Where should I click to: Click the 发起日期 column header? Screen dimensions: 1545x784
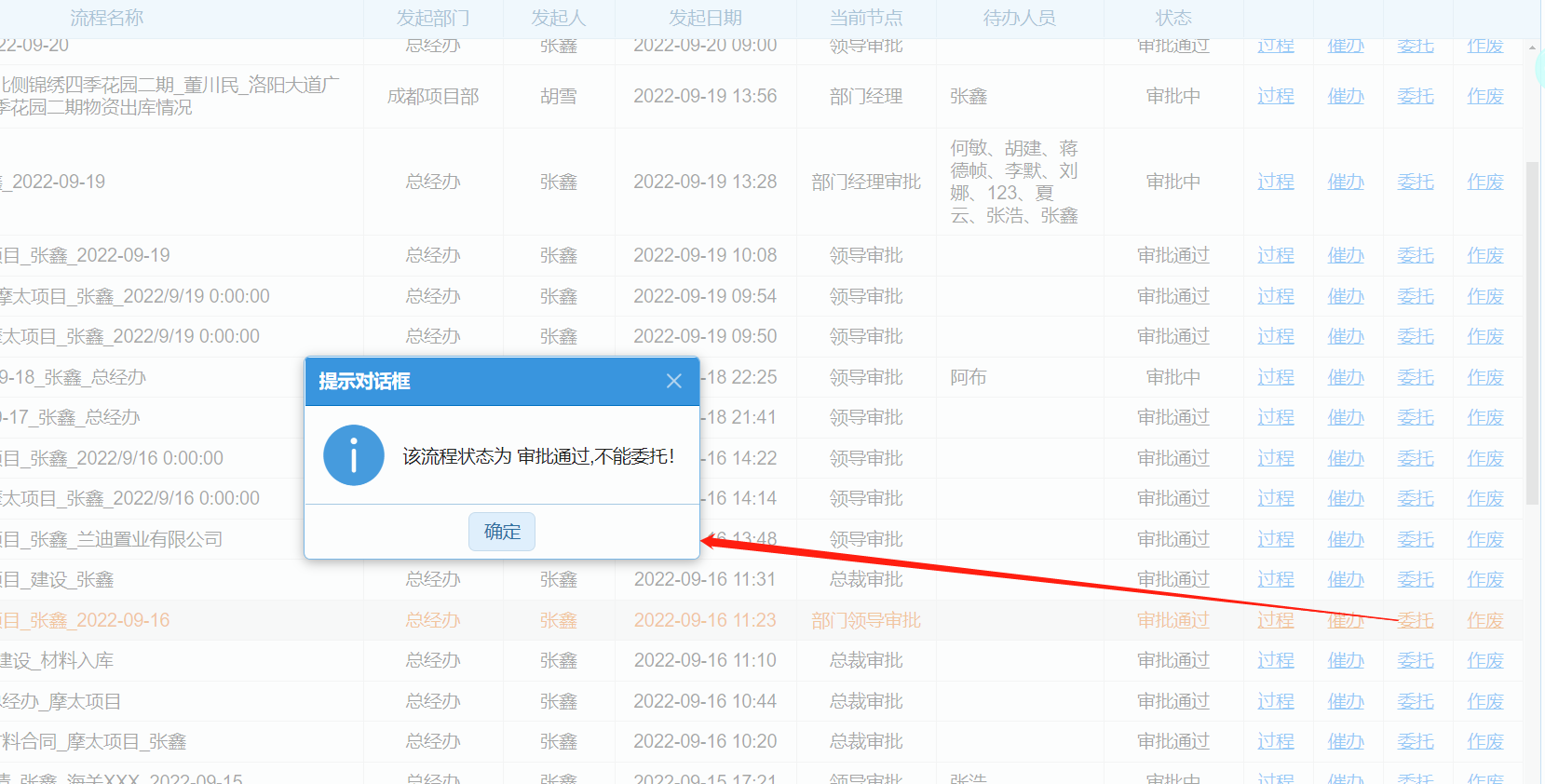click(x=705, y=18)
